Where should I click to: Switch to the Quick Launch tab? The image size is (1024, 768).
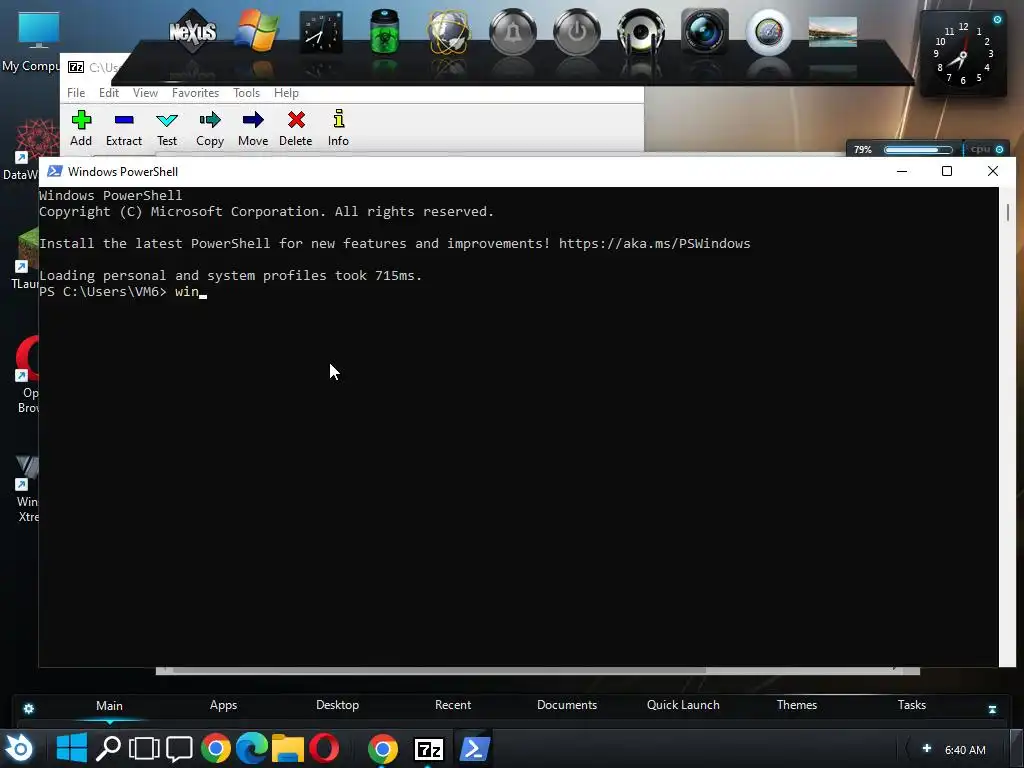coord(683,705)
